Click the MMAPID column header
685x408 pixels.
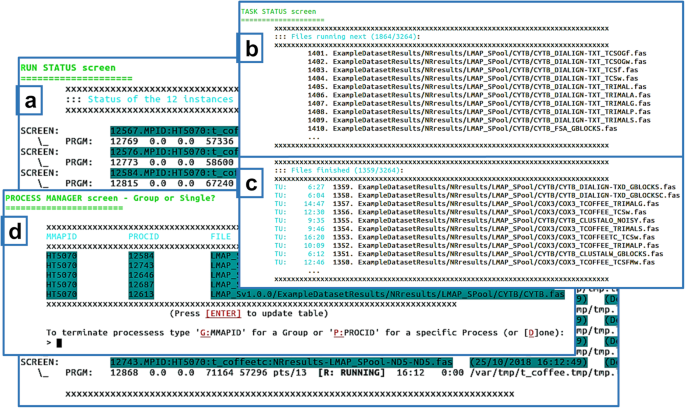point(62,237)
